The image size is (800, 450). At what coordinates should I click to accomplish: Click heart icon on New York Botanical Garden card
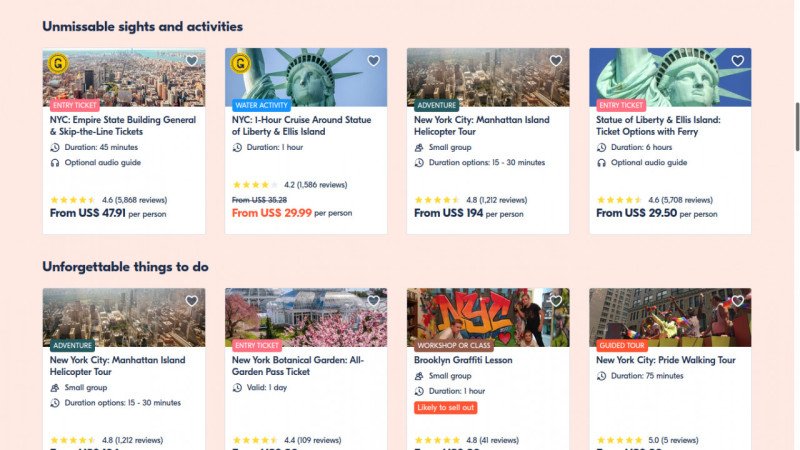pyautogui.click(x=373, y=301)
